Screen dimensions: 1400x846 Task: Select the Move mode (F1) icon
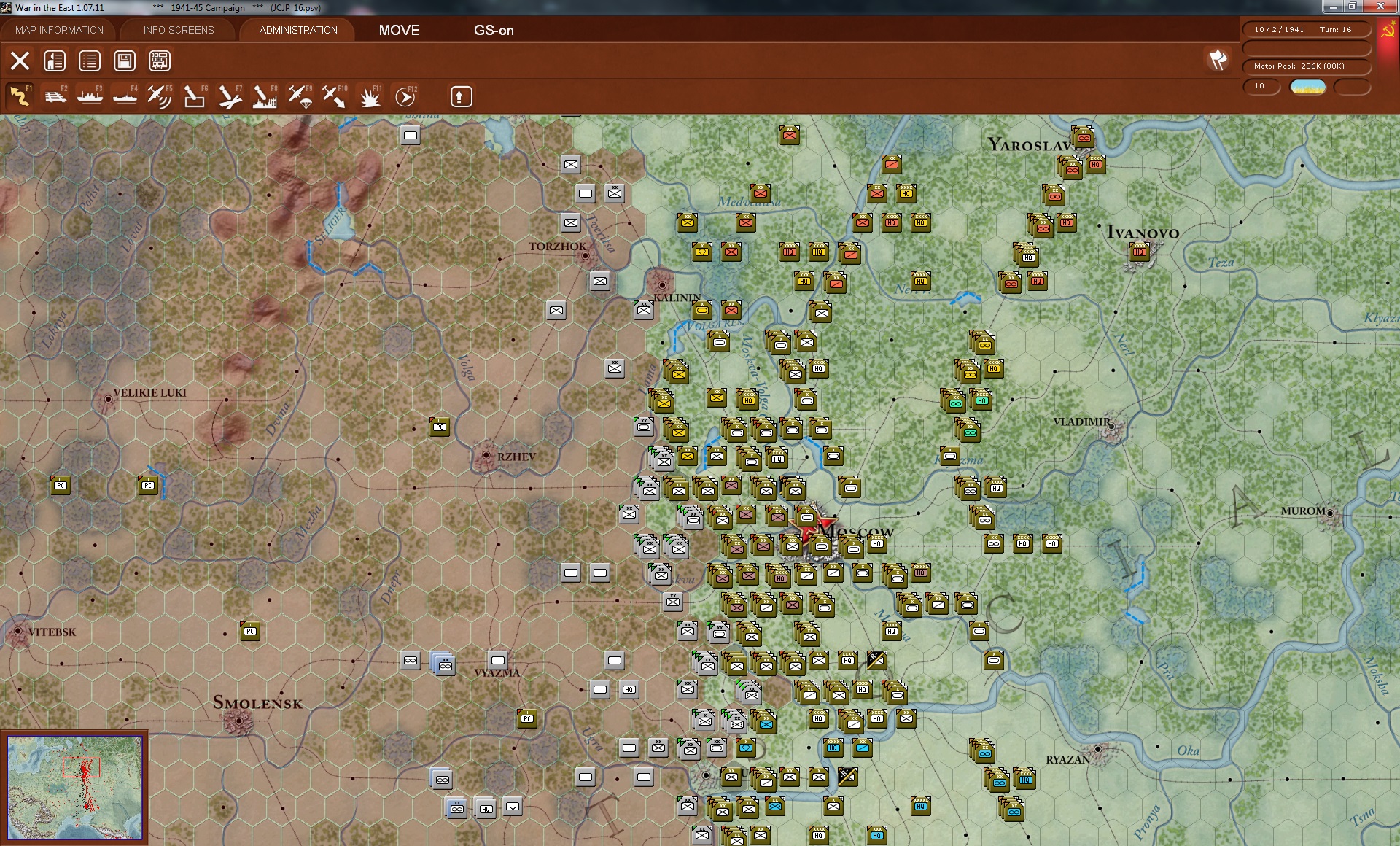point(20,96)
